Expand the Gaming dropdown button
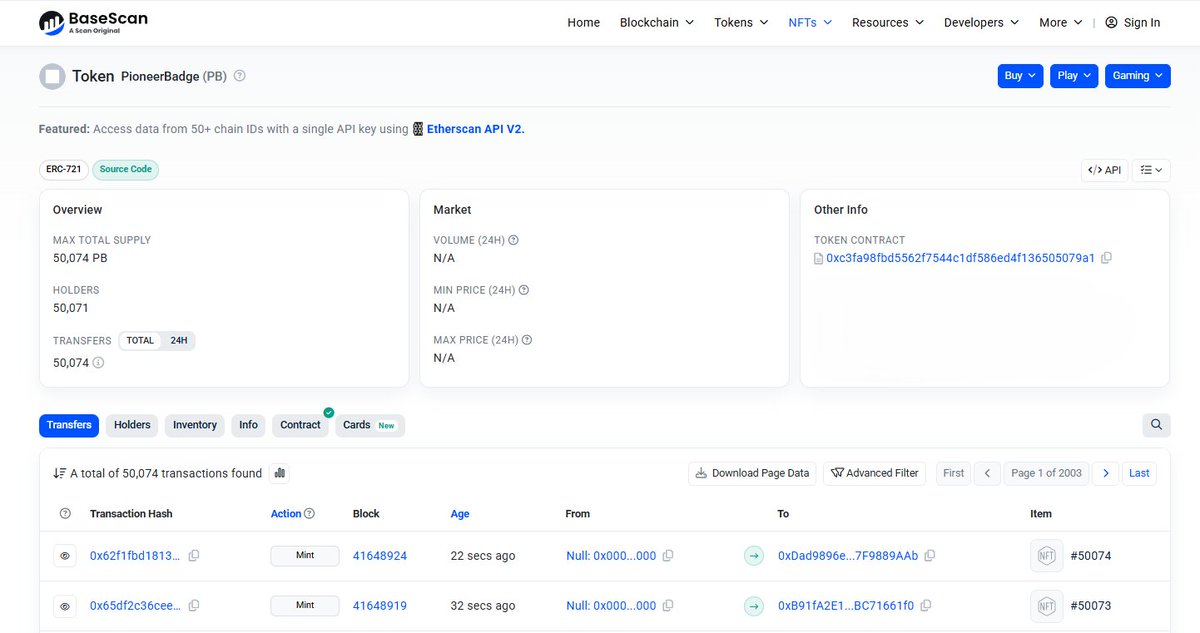Image resolution: width=1200 pixels, height=633 pixels. point(1137,75)
